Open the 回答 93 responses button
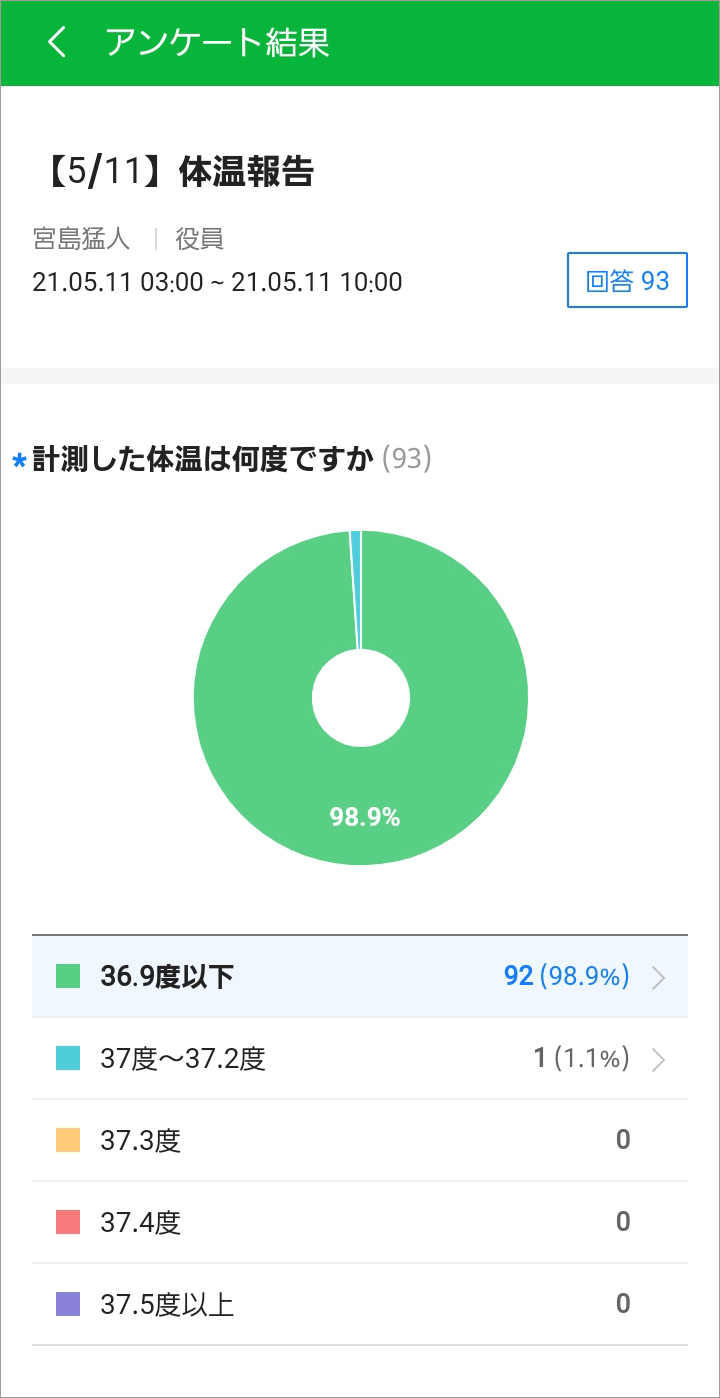This screenshot has width=720, height=1398. tap(627, 280)
